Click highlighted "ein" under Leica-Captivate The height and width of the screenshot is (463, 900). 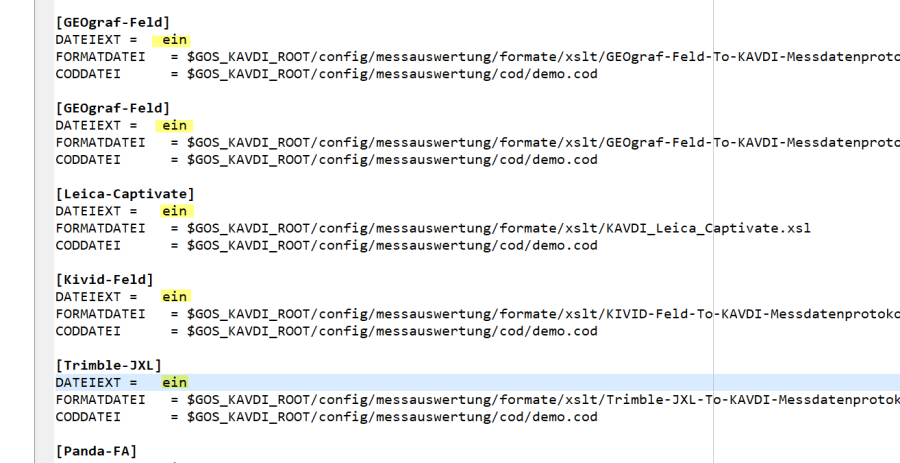click(x=174, y=211)
